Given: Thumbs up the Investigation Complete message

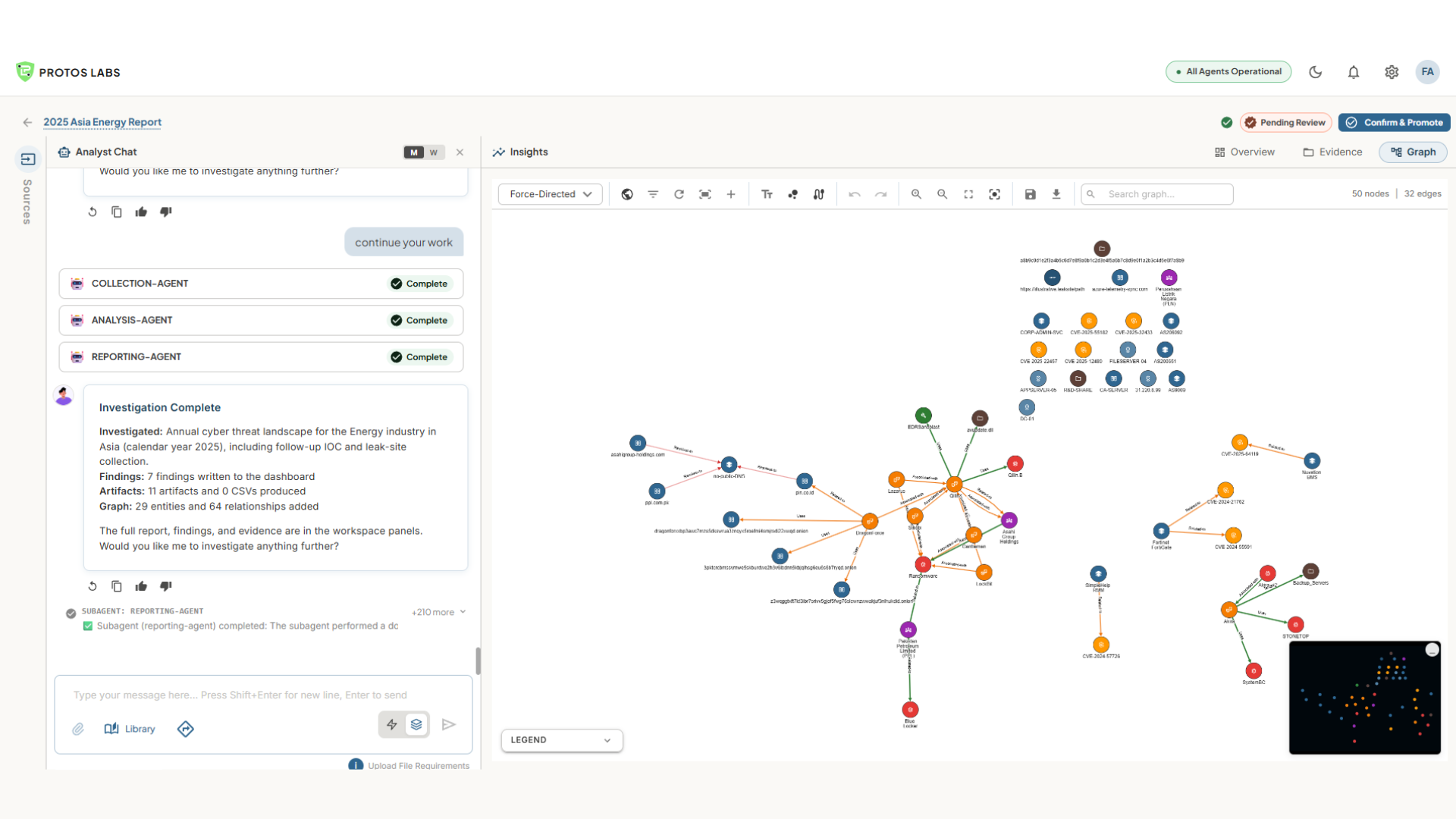Looking at the screenshot, I should 141,586.
